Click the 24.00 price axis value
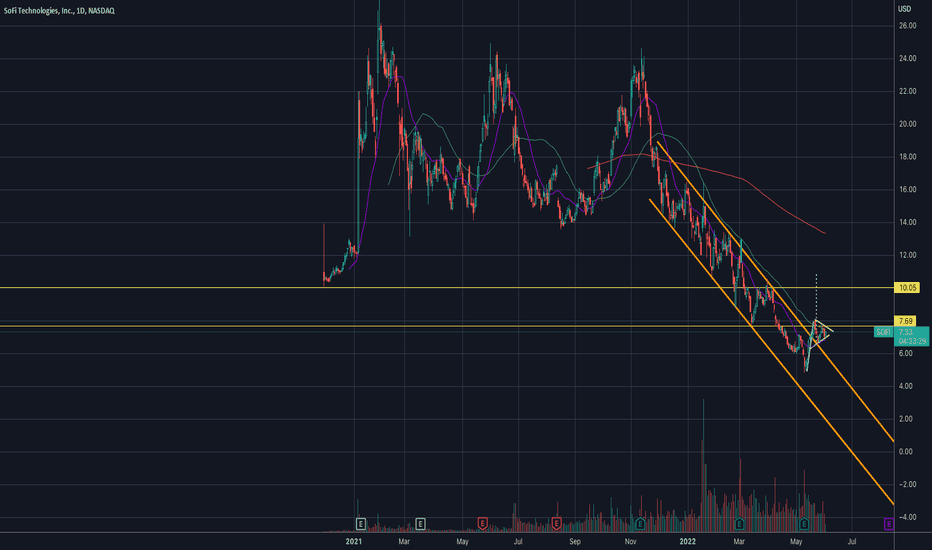This screenshot has width=932, height=550. pyautogui.click(x=907, y=58)
